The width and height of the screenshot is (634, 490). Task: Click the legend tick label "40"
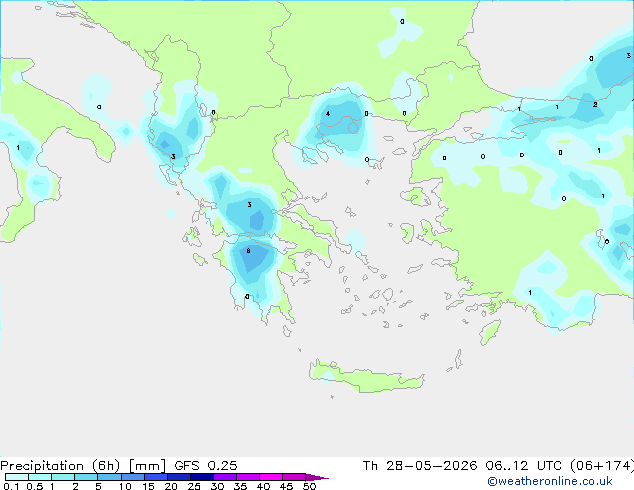pyautogui.click(x=263, y=486)
